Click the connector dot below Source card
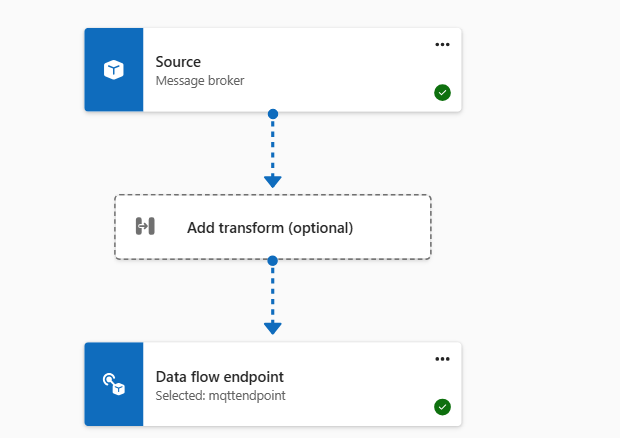The image size is (620, 438). pos(273,114)
